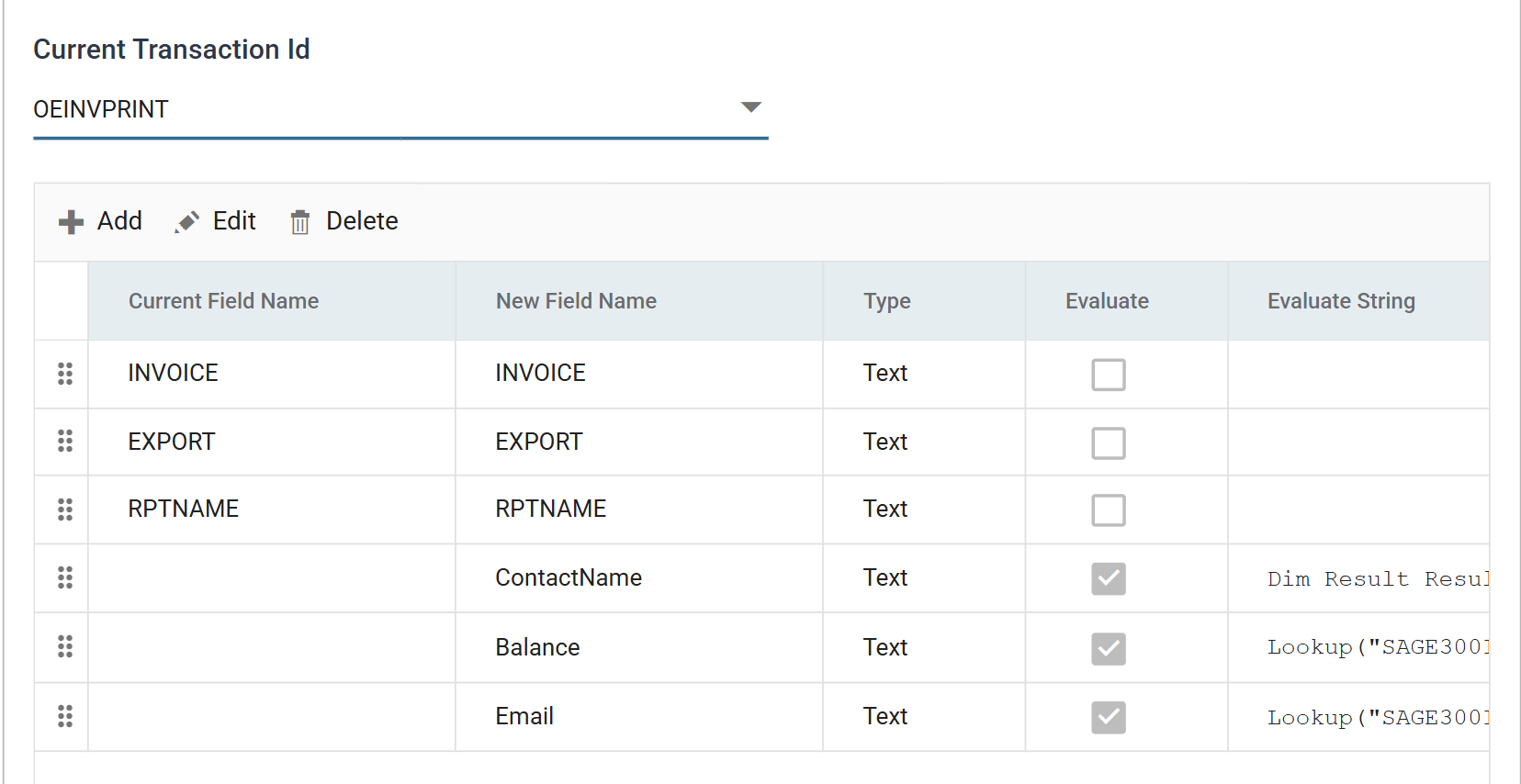Uncheck the Evaluate box for Balance
The image size is (1521, 784).
point(1109,649)
